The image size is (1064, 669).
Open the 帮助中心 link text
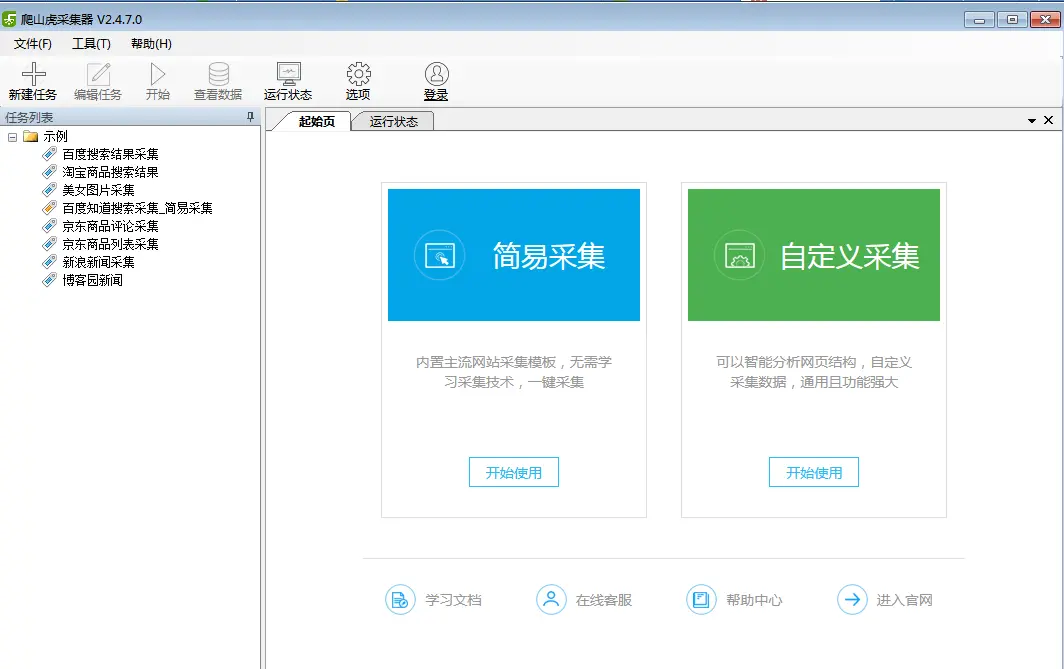tap(754, 600)
